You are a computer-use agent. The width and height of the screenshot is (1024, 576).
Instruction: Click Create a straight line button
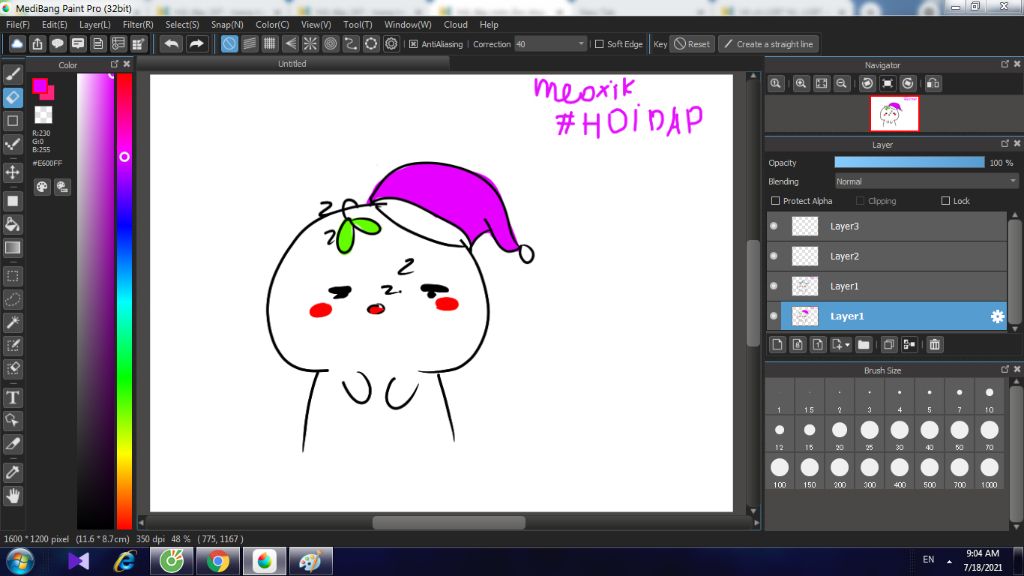pos(769,44)
